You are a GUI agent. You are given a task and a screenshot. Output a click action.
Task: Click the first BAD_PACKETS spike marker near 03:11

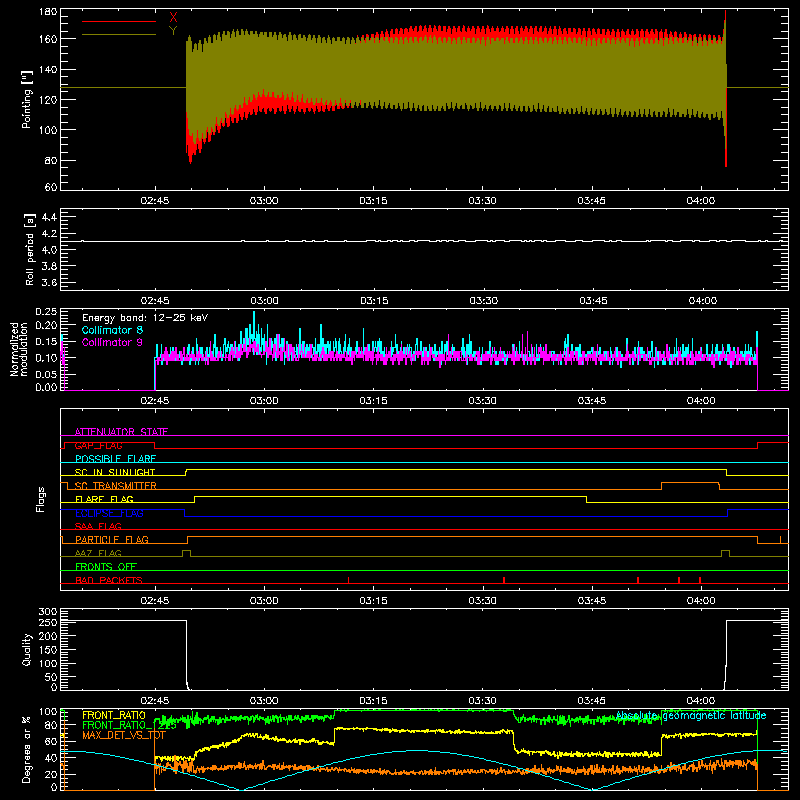(x=348, y=580)
